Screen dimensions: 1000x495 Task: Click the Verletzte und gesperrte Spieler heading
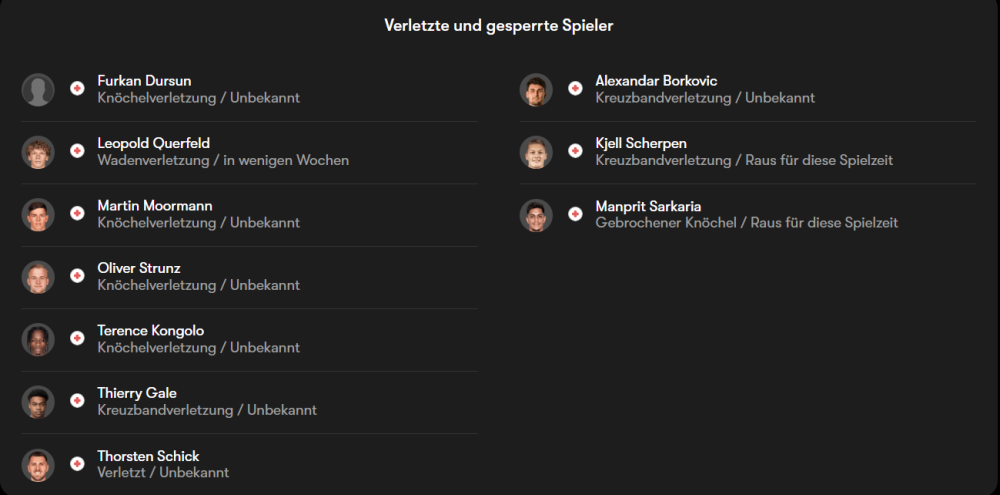(498, 26)
